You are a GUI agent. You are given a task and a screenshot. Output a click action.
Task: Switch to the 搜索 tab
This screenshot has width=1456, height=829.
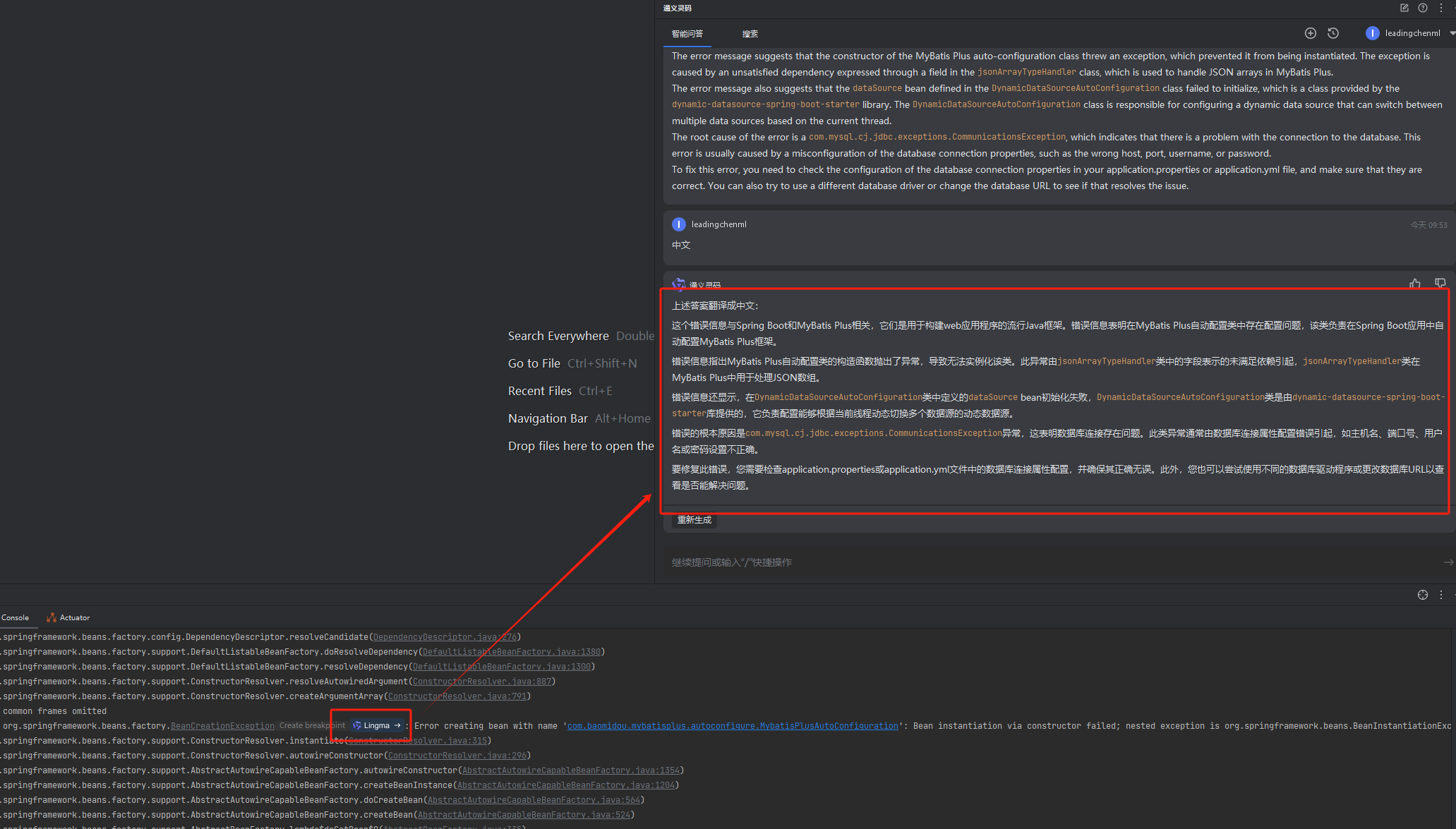[750, 34]
